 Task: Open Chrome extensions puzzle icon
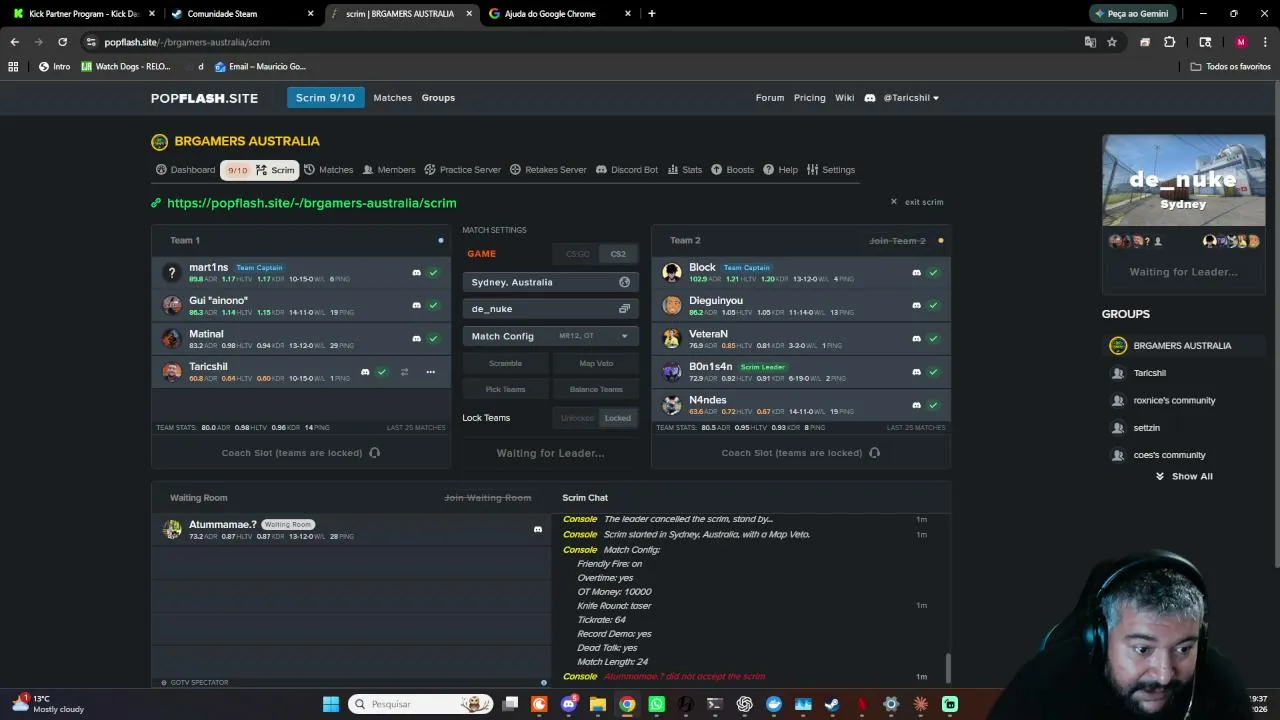point(1170,42)
